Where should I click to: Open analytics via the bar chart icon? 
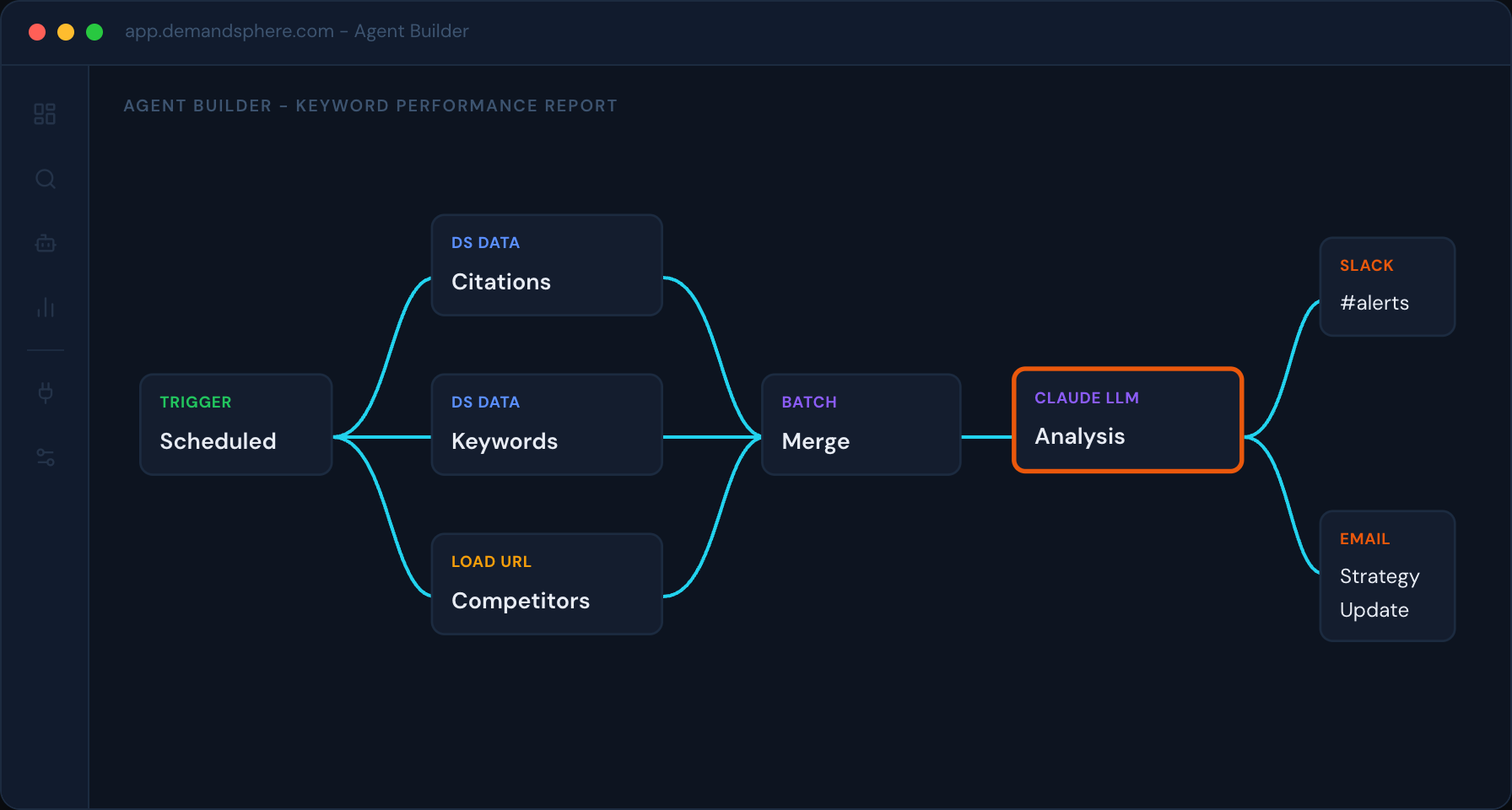[45, 308]
